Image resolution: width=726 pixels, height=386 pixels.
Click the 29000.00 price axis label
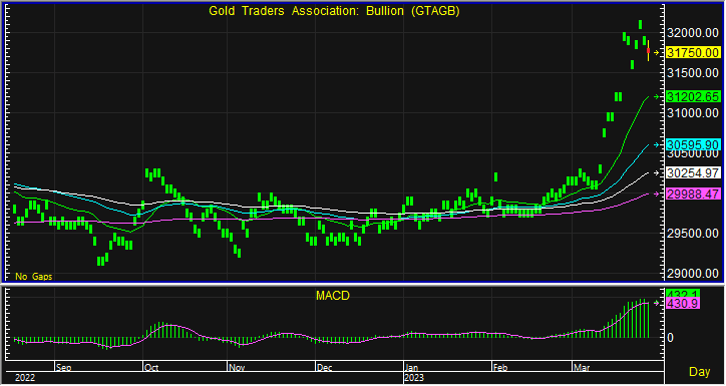coord(693,274)
